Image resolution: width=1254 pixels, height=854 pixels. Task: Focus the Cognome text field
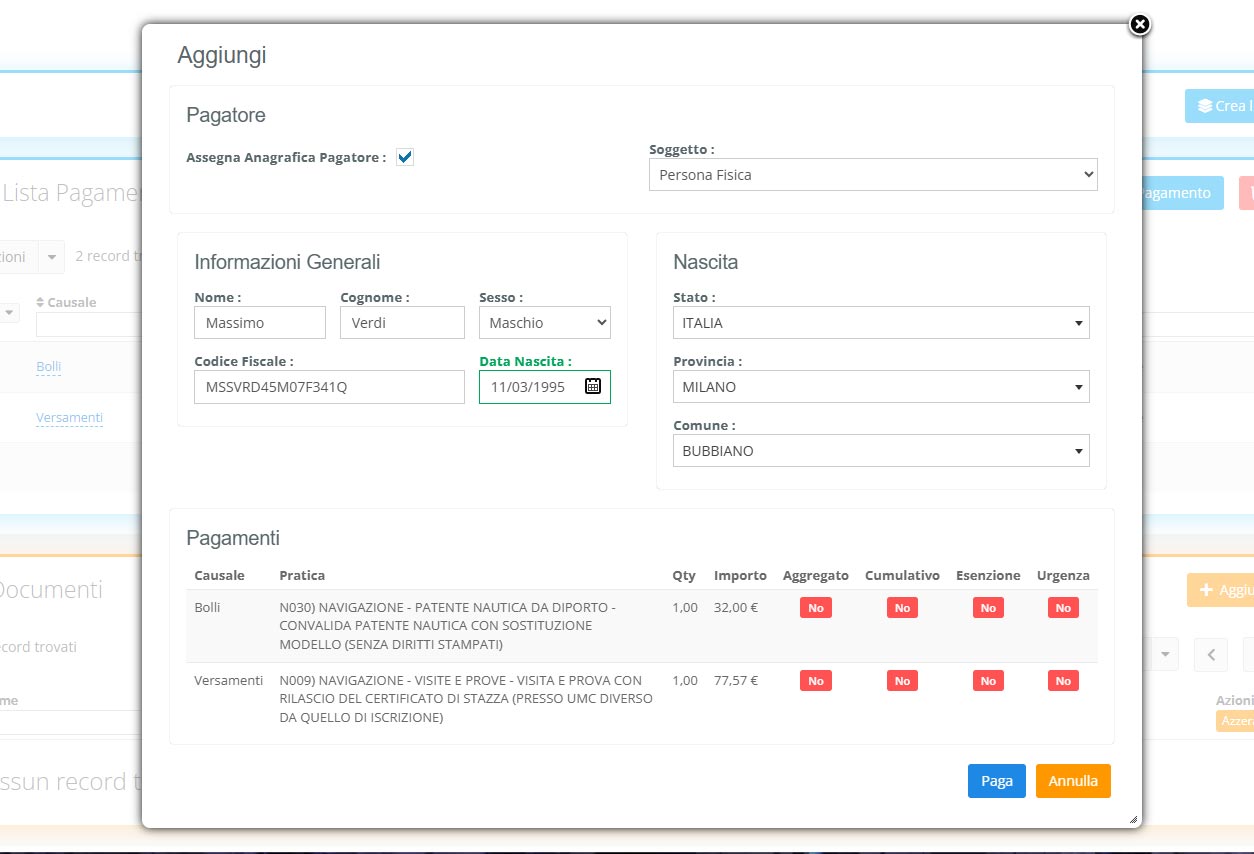click(x=402, y=323)
